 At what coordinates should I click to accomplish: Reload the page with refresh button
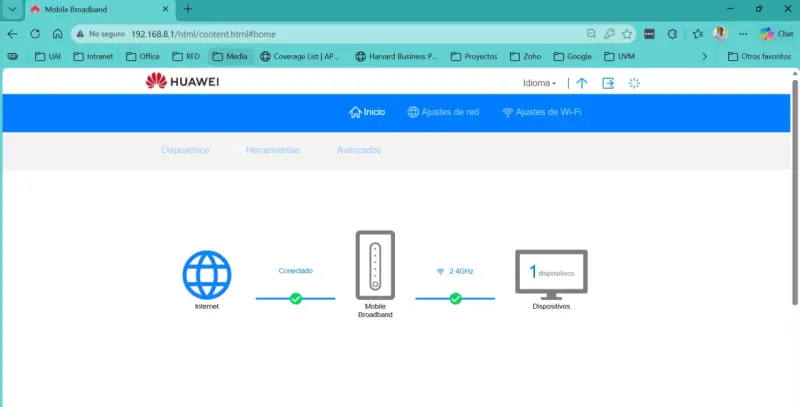click(x=35, y=34)
